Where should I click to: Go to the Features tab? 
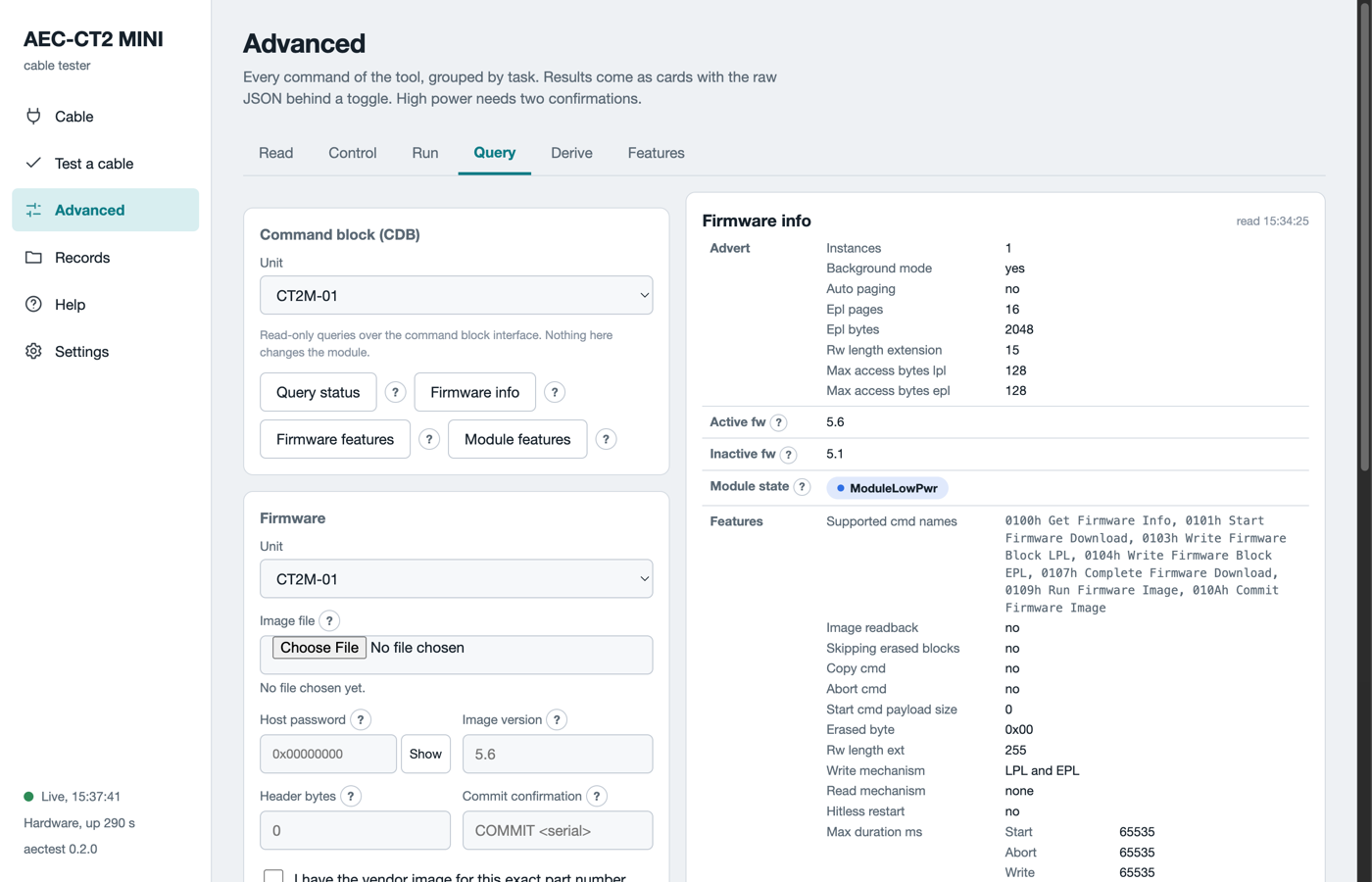click(x=657, y=153)
